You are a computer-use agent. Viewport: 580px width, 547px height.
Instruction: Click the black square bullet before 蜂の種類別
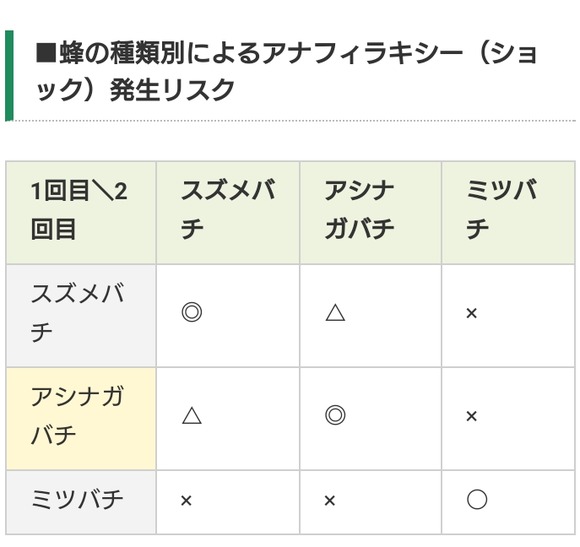tap(46, 53)
